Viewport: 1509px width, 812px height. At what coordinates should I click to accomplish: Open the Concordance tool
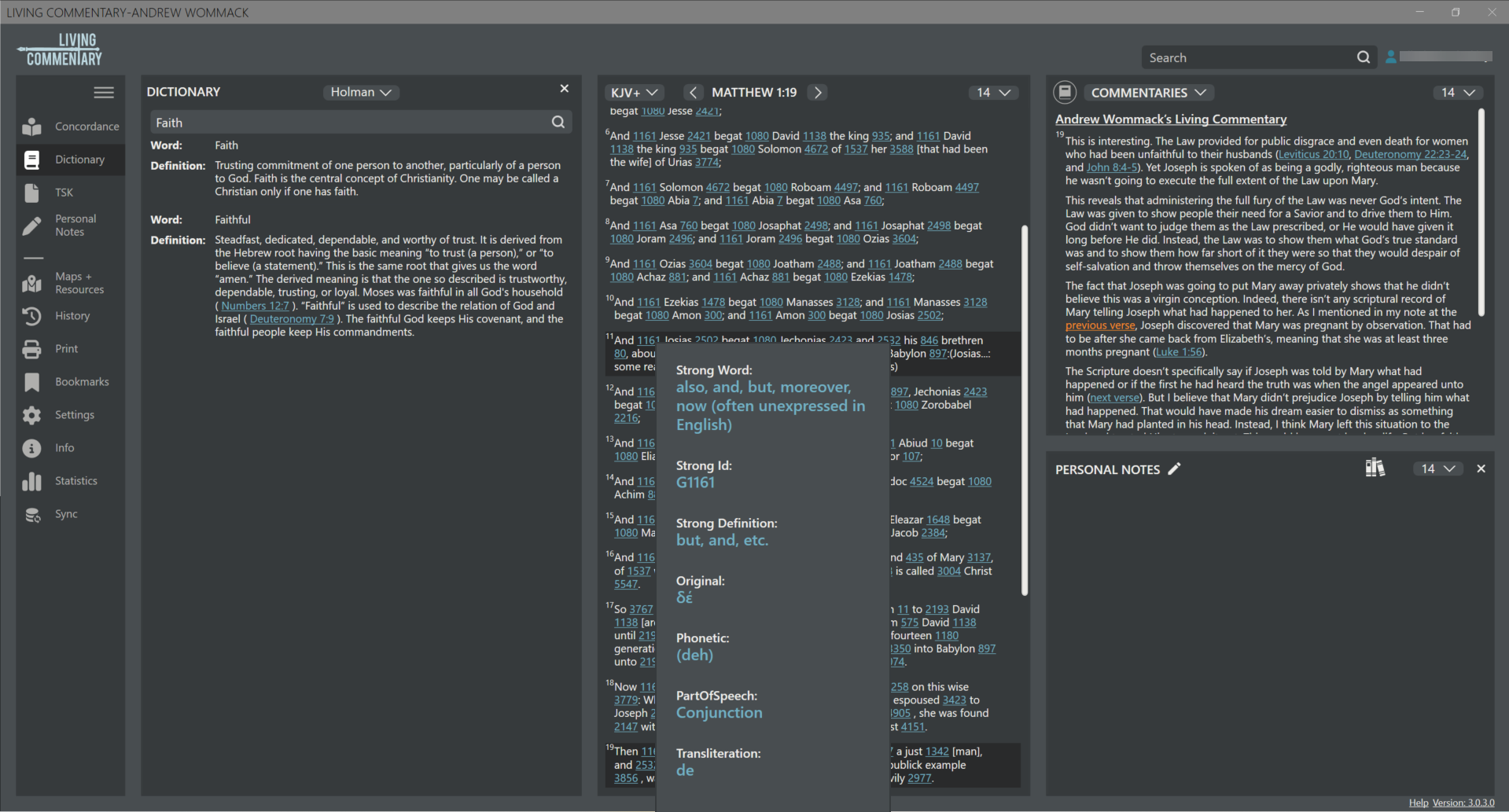click(71, 127)
